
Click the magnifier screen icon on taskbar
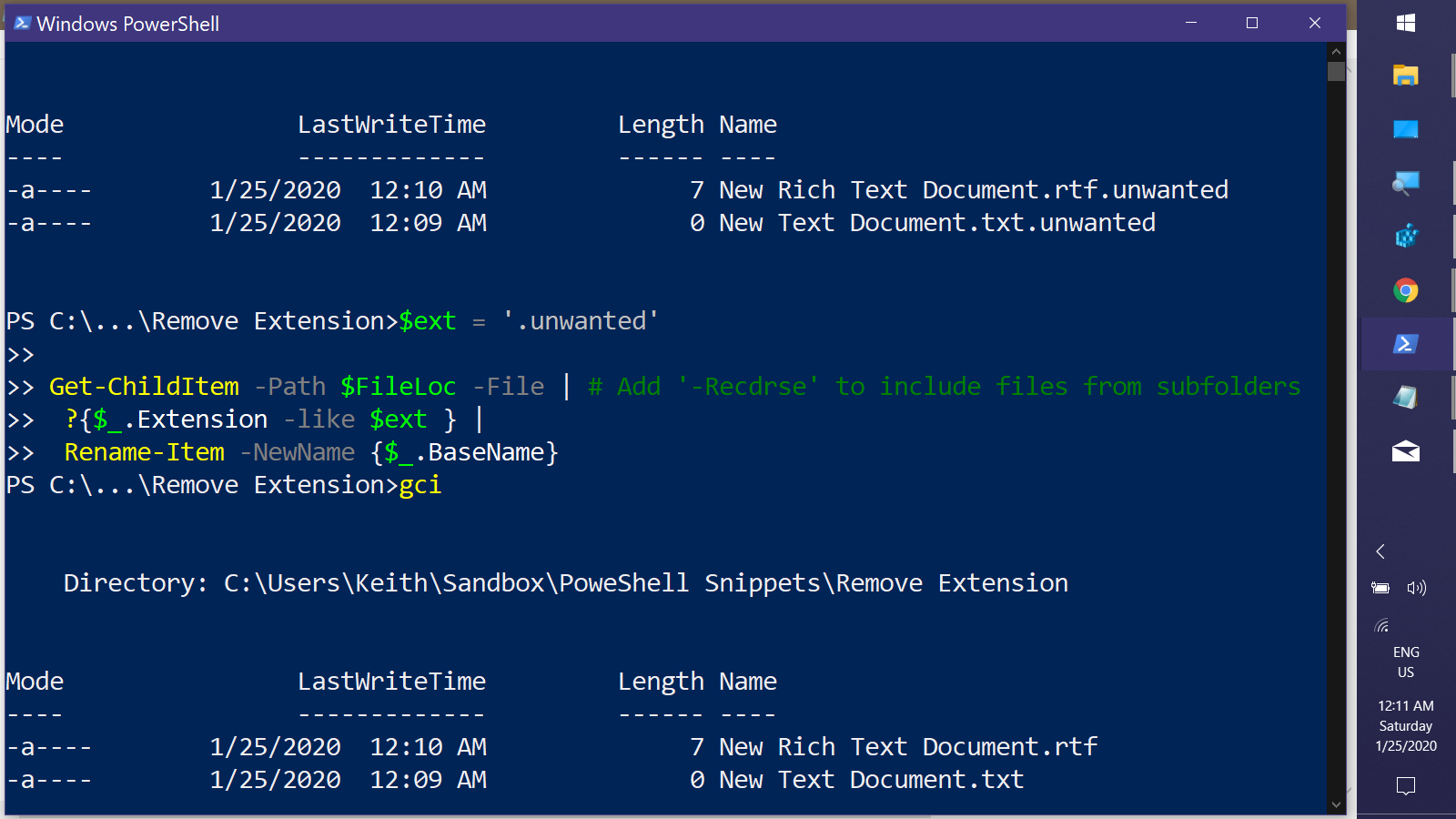1406,183
